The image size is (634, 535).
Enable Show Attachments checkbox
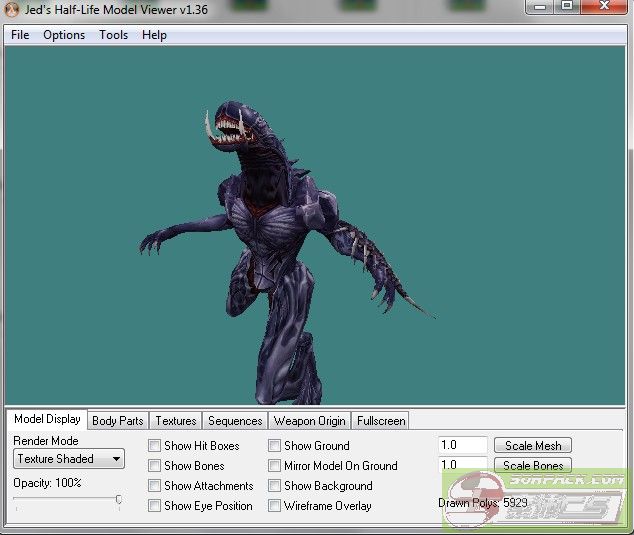pyautogui.click(x=155, y=486)
